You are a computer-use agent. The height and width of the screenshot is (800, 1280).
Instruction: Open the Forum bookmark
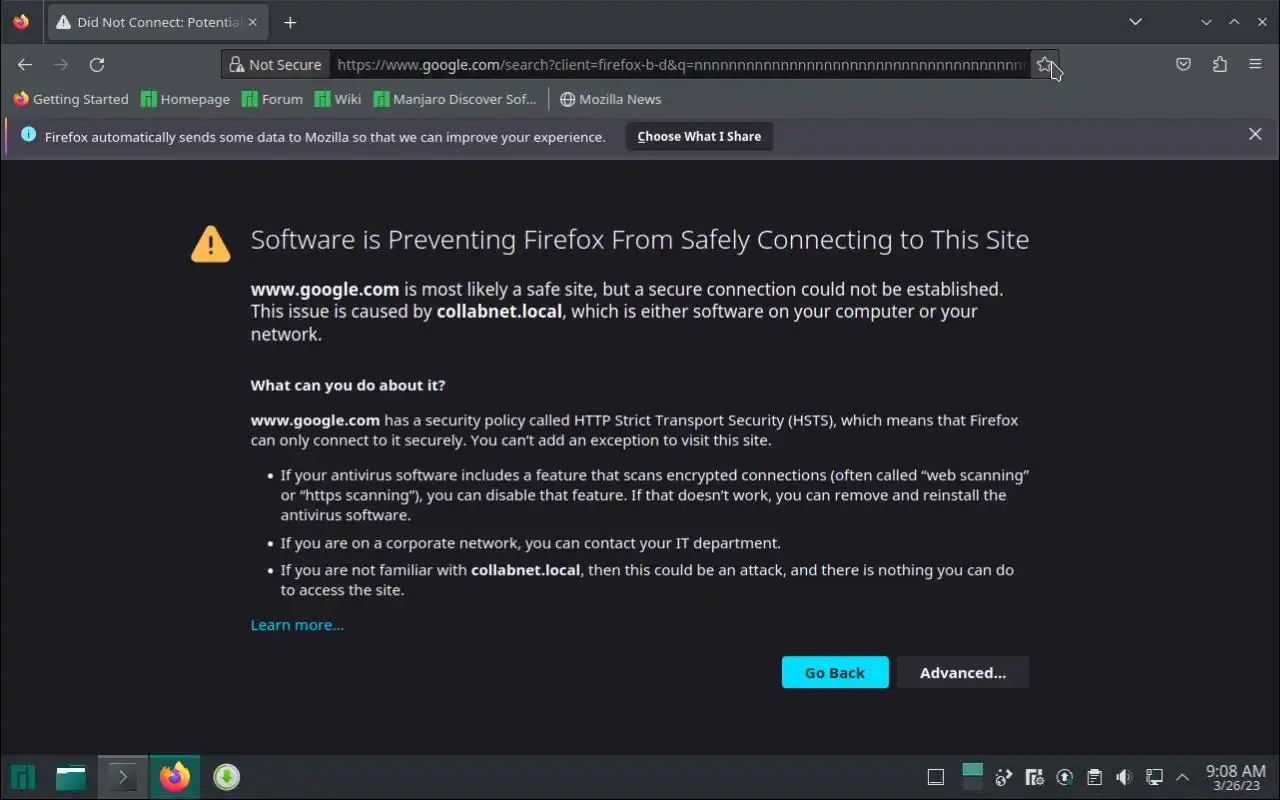pos(272,99)
